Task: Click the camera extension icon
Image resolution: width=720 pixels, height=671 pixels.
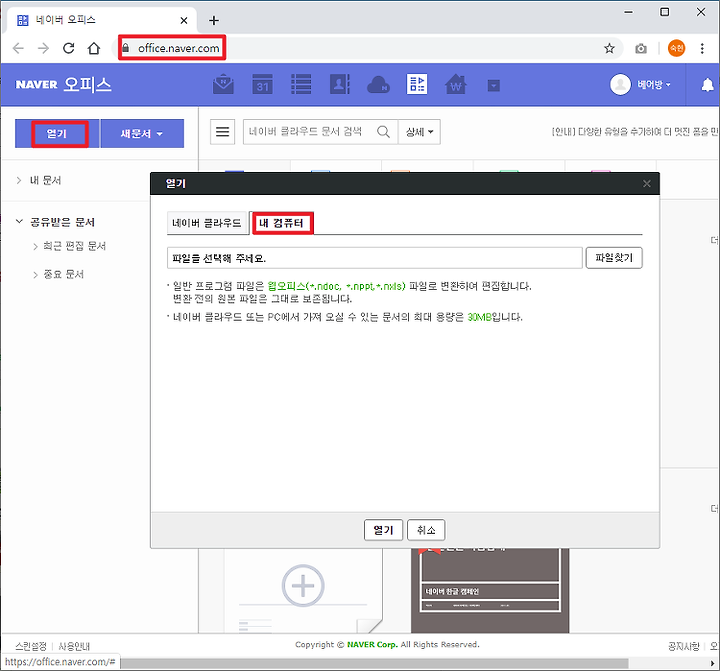Action: (641, 48)
